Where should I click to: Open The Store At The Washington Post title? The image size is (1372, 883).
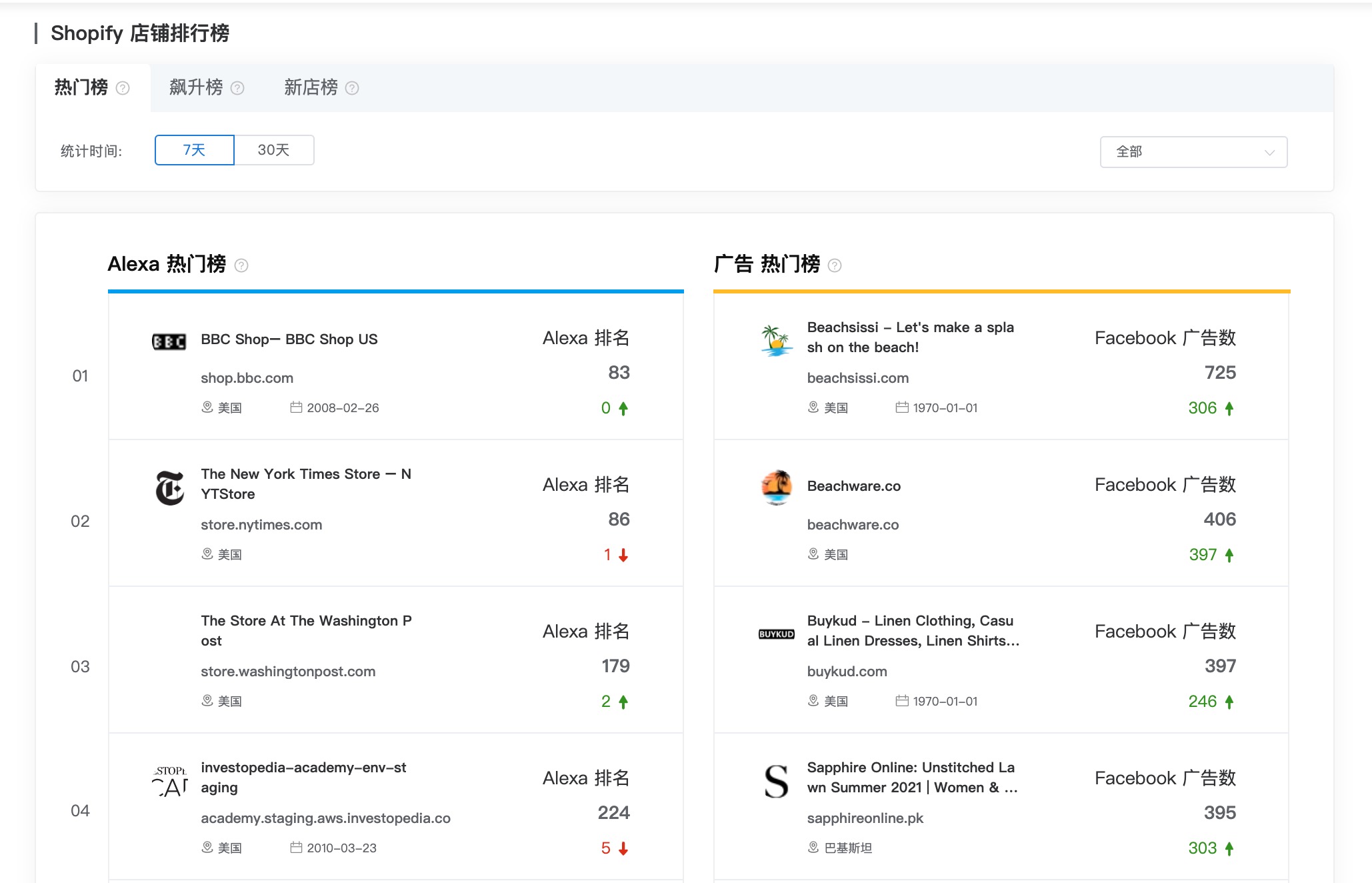(307, 631)
